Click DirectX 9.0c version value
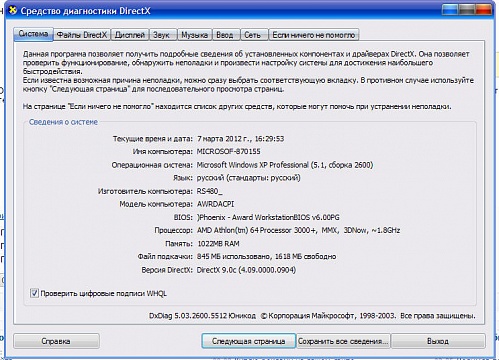Viewport: 499px width, 360px height. 246,270
